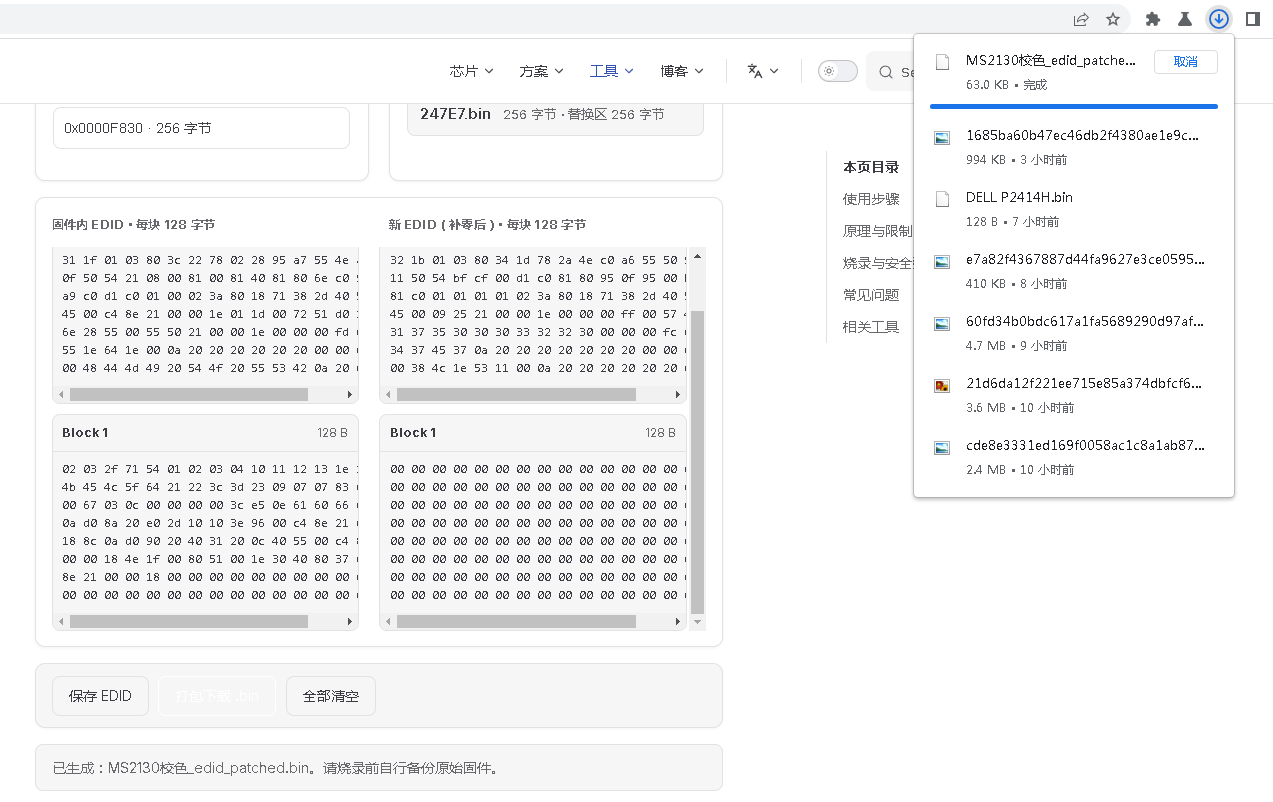Expand the 方案 navigation dropdown
The image size is (1273, 802).
(541, 71)
